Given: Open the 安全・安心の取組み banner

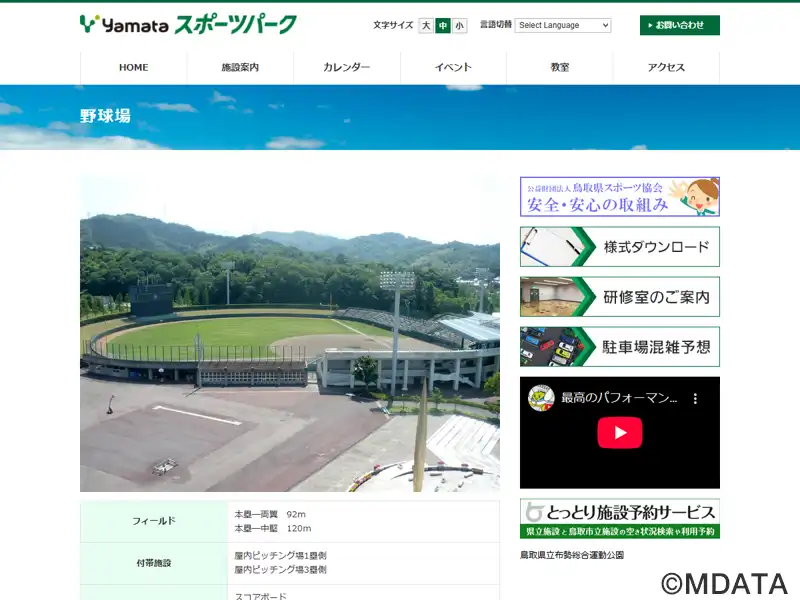Looking at the screenshot, I should [x=620, y=196].
